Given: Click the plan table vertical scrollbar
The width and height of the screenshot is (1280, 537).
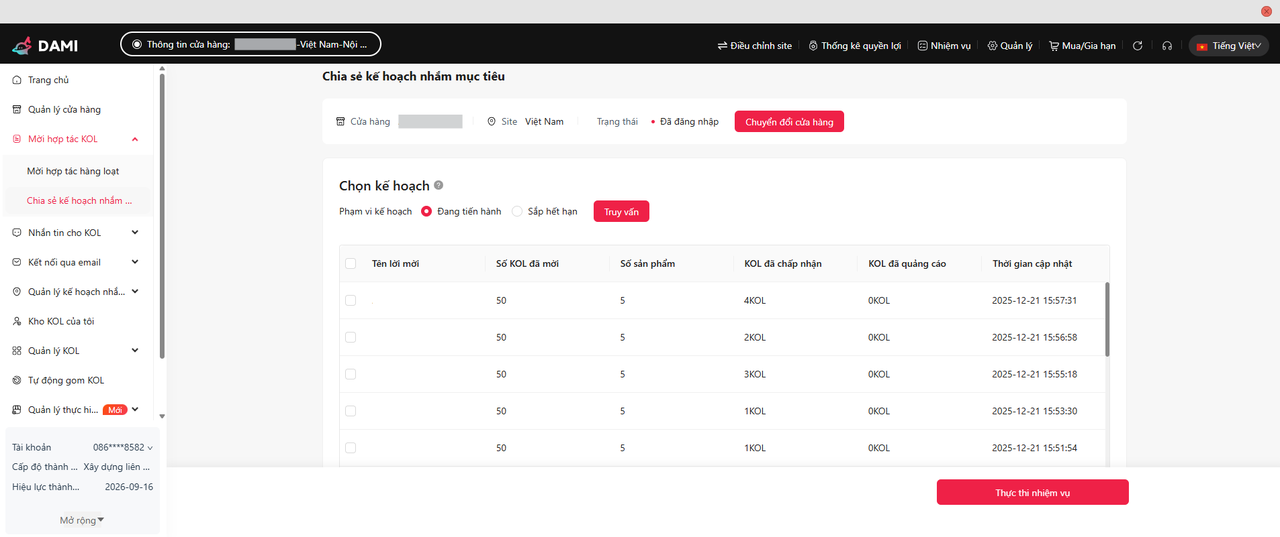Looking at the screenshot, I should [1106, 320].
